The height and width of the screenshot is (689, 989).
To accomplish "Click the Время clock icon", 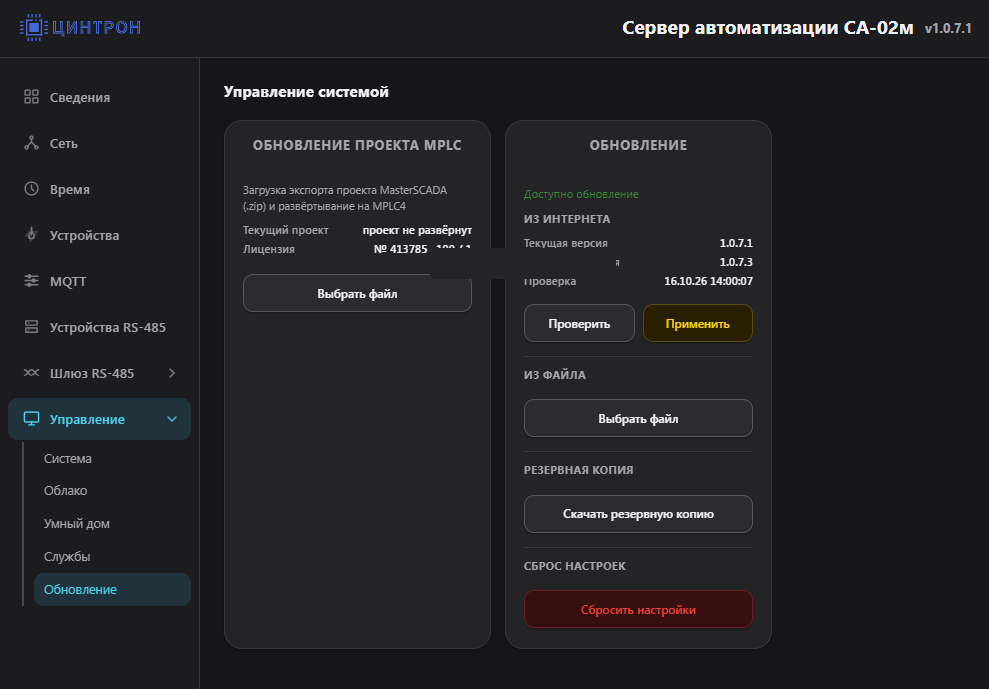I will (x=31, y=189).
